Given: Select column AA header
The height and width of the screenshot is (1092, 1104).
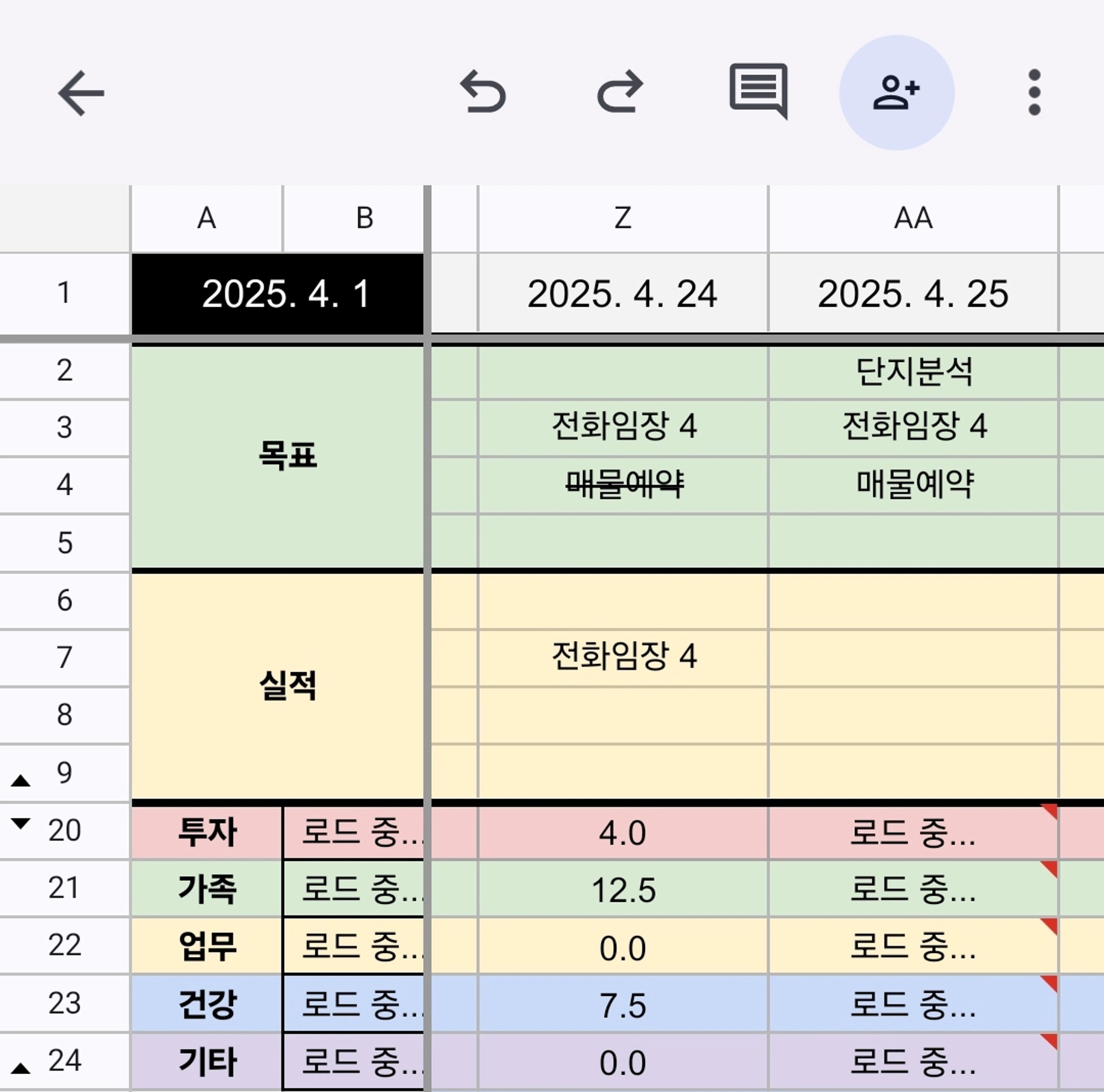Looking at the screenshot, I should point(913,218).
